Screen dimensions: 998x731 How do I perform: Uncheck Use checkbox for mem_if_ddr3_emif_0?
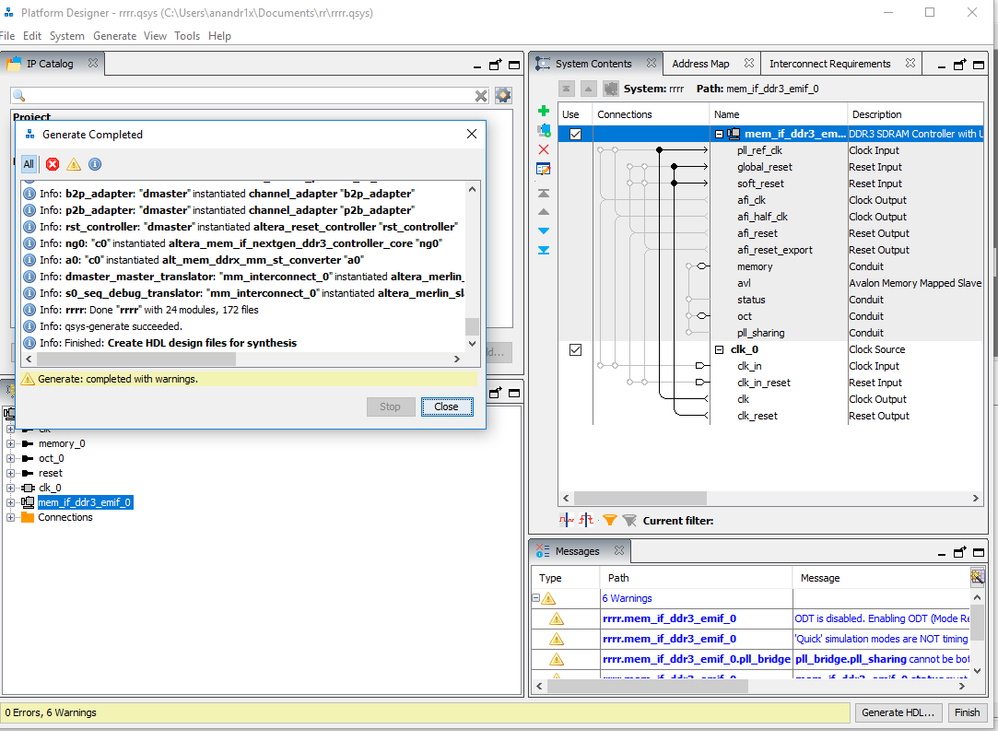575,134
